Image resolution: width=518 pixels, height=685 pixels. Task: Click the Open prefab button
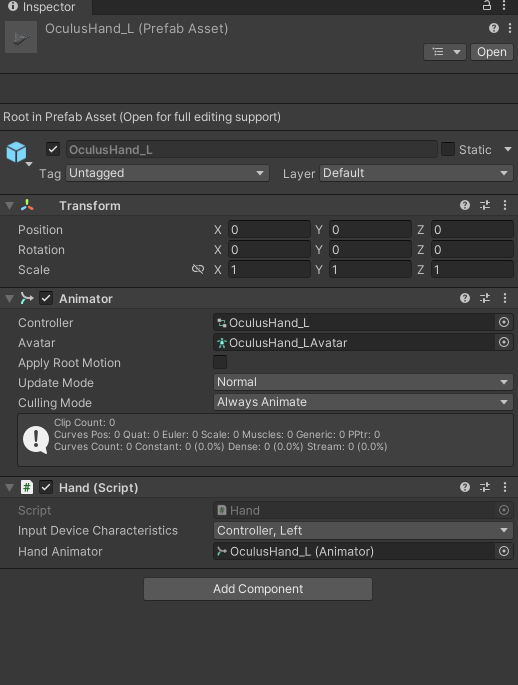point(491,52)
